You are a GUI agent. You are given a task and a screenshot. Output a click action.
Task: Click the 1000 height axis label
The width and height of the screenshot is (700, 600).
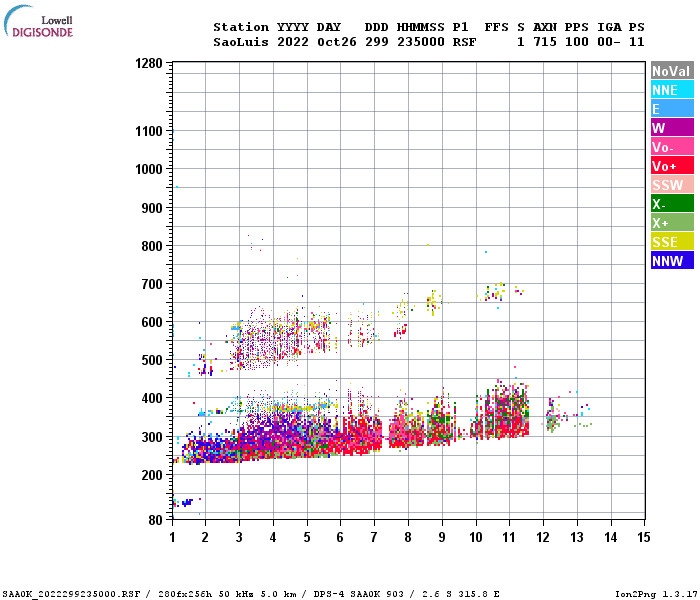149,169
